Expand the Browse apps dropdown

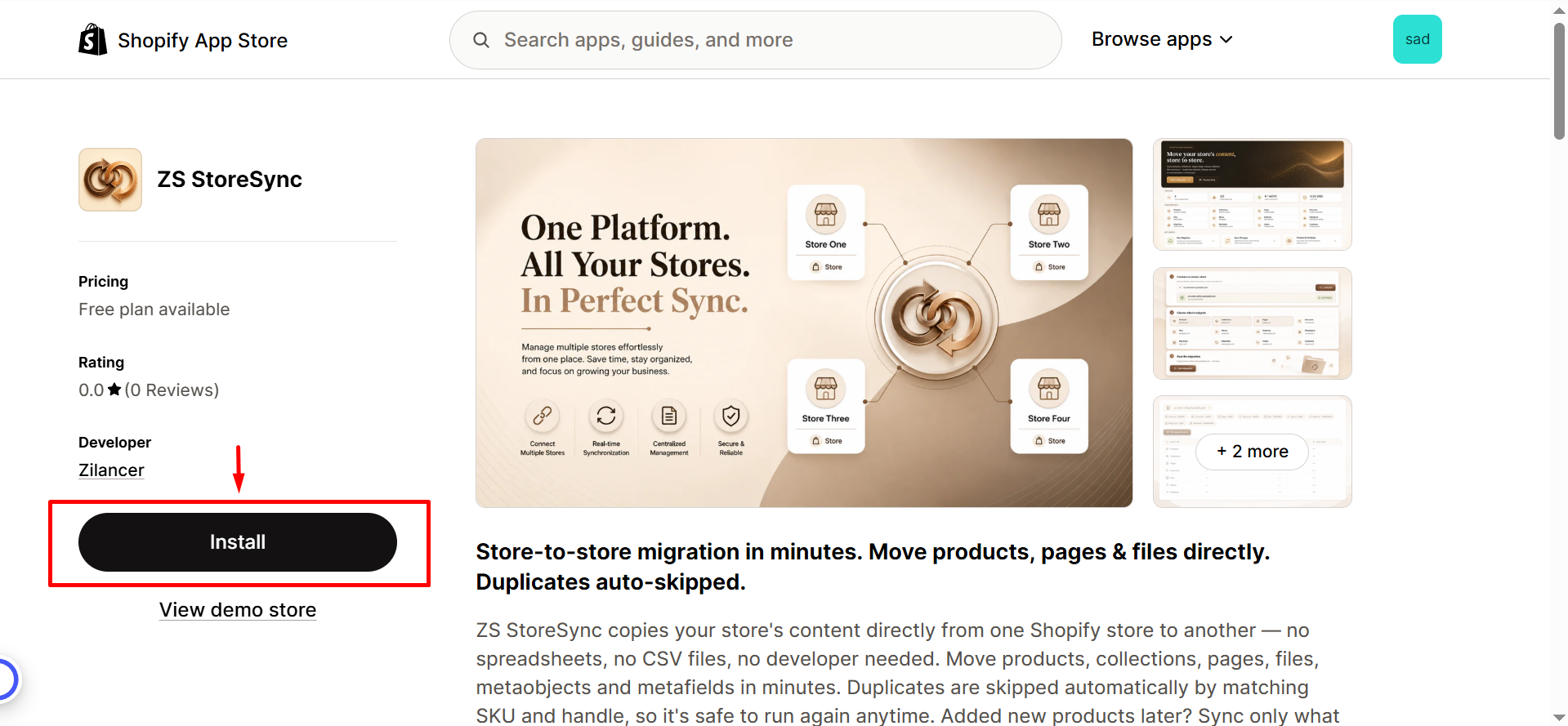[1162, 39]
